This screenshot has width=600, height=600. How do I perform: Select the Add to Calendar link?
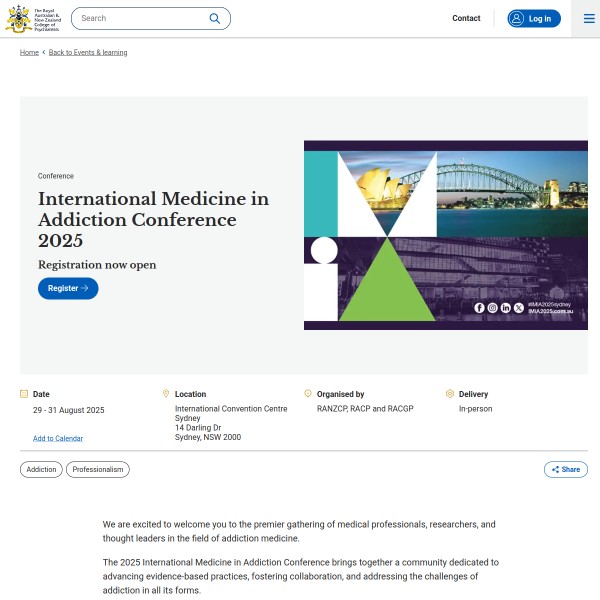pos(58,438)
